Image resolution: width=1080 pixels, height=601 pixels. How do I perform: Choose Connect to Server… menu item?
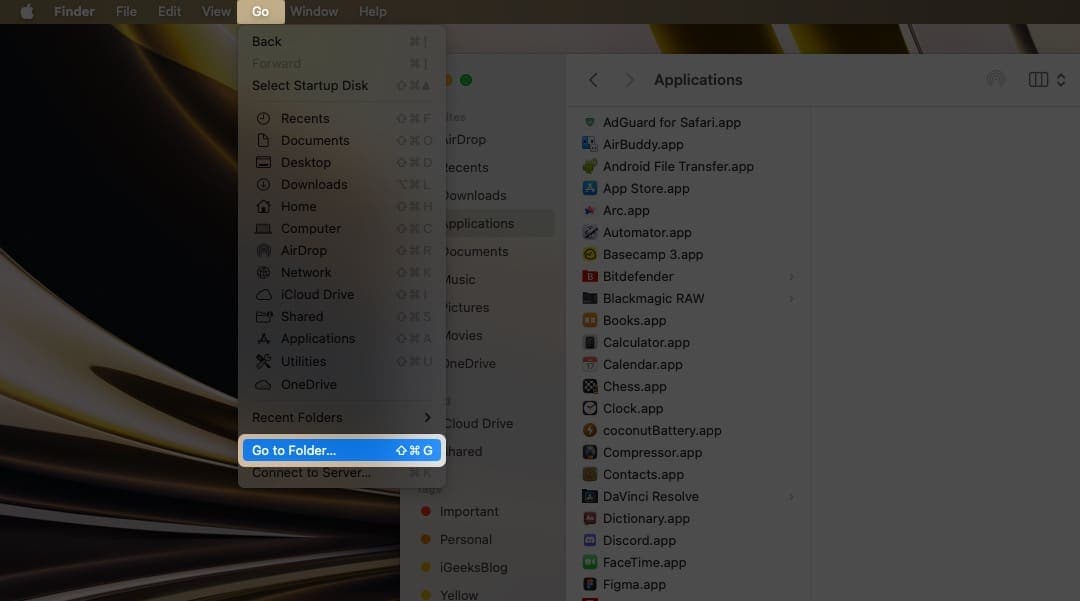point(342,473)
